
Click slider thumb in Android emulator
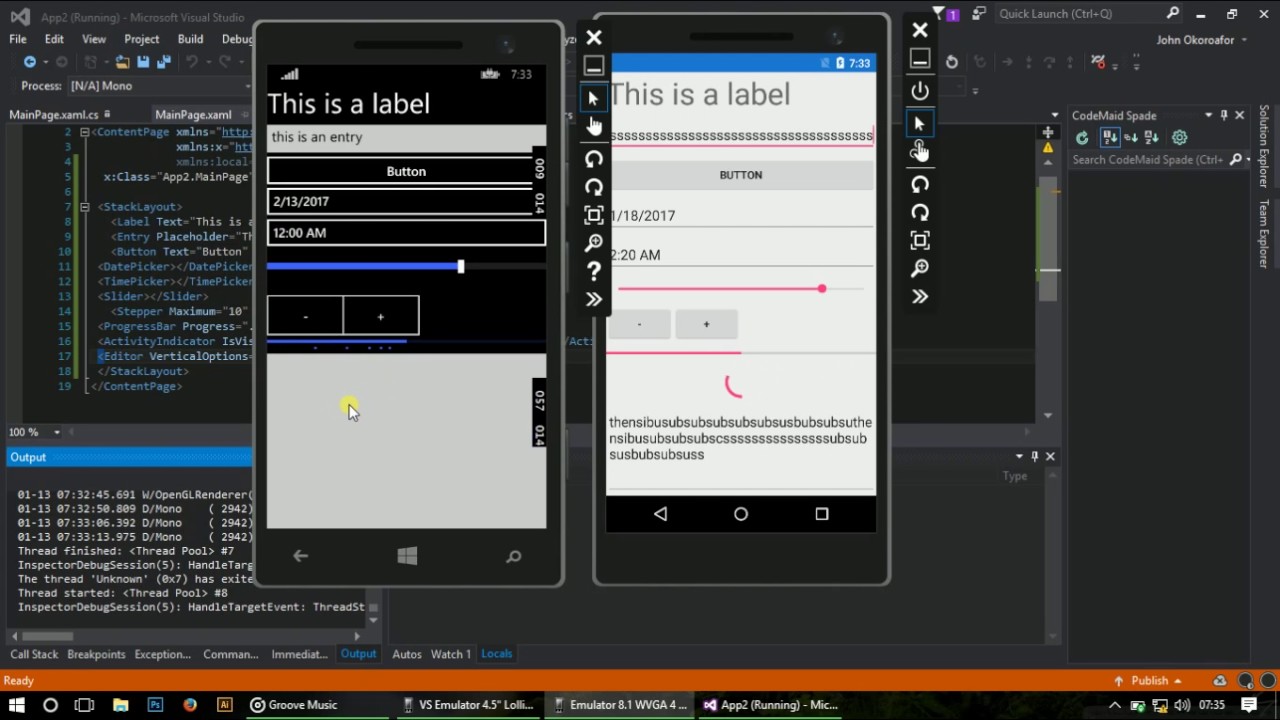point(822,289)
